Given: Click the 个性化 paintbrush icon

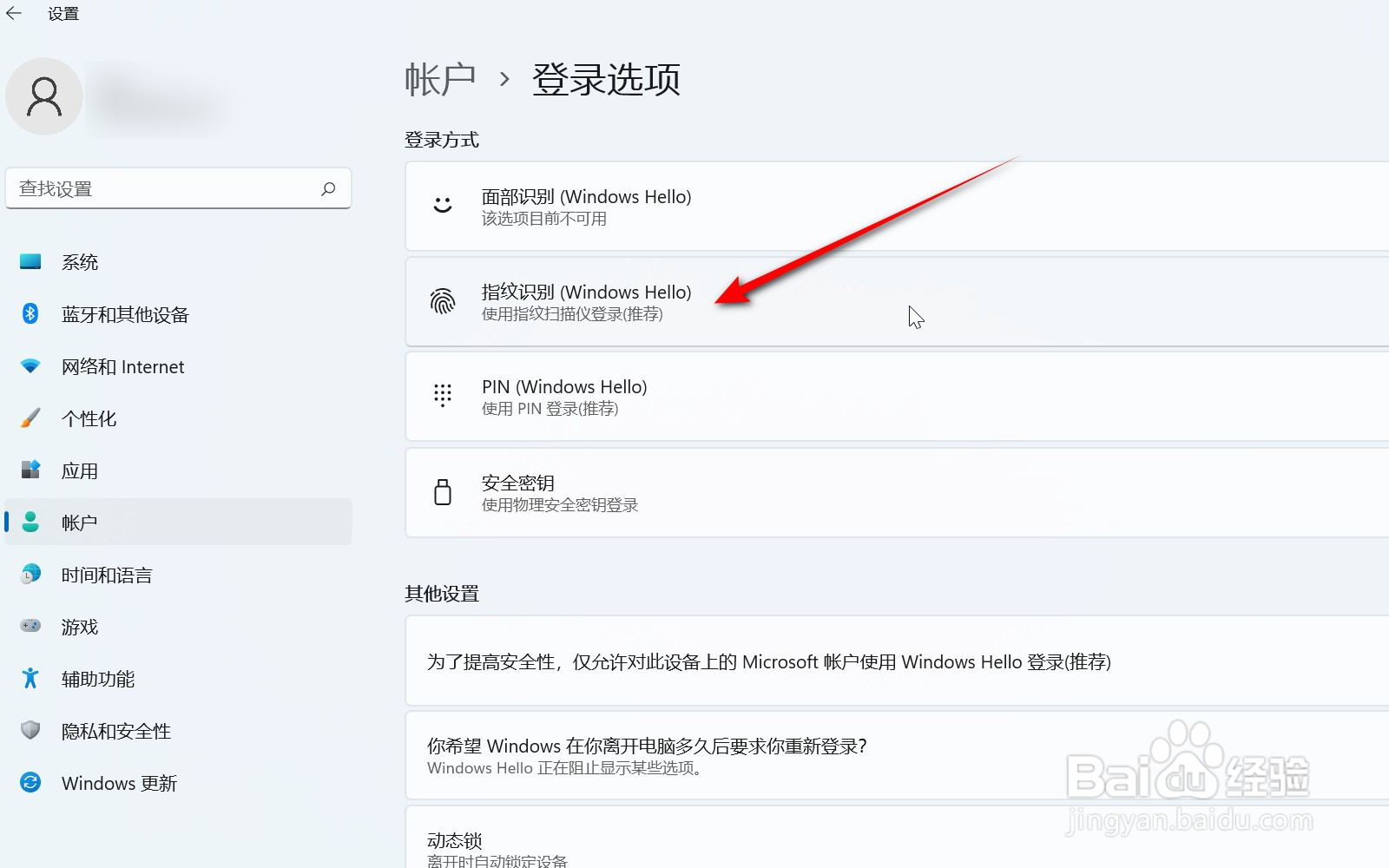Looking at the screenshot, I should click(30, 418).
